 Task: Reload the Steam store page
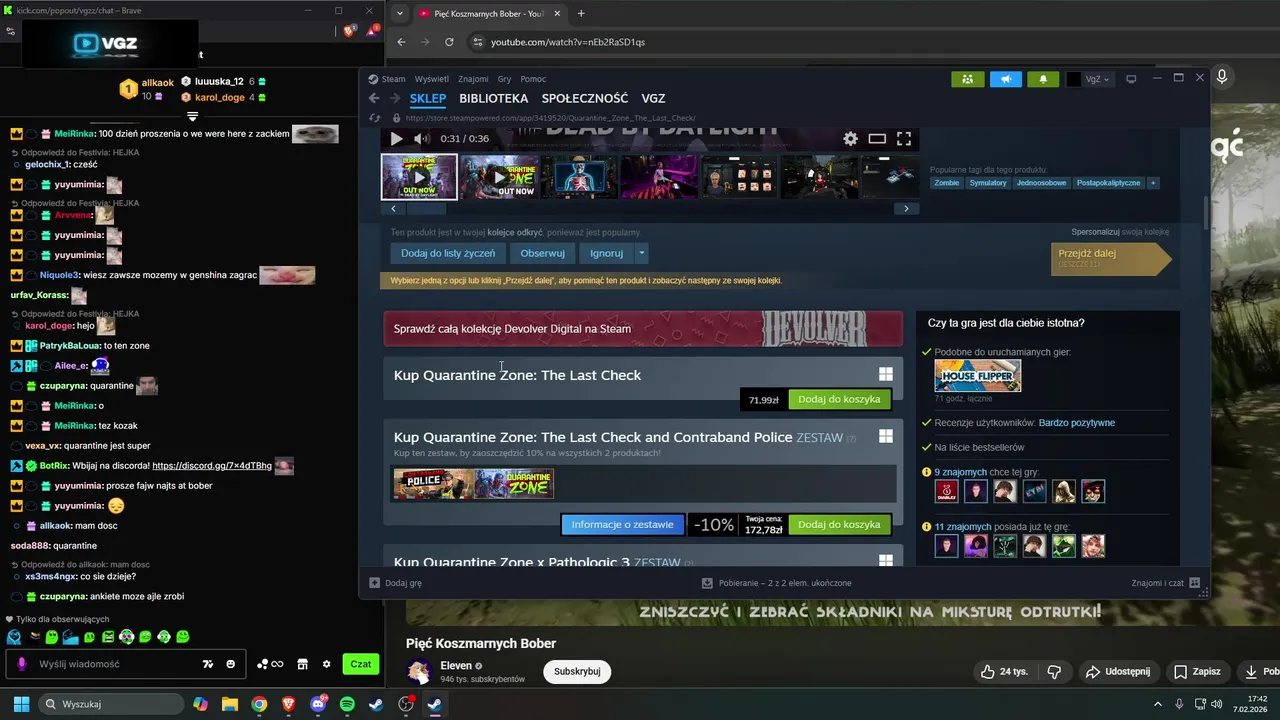coord(374,117)
